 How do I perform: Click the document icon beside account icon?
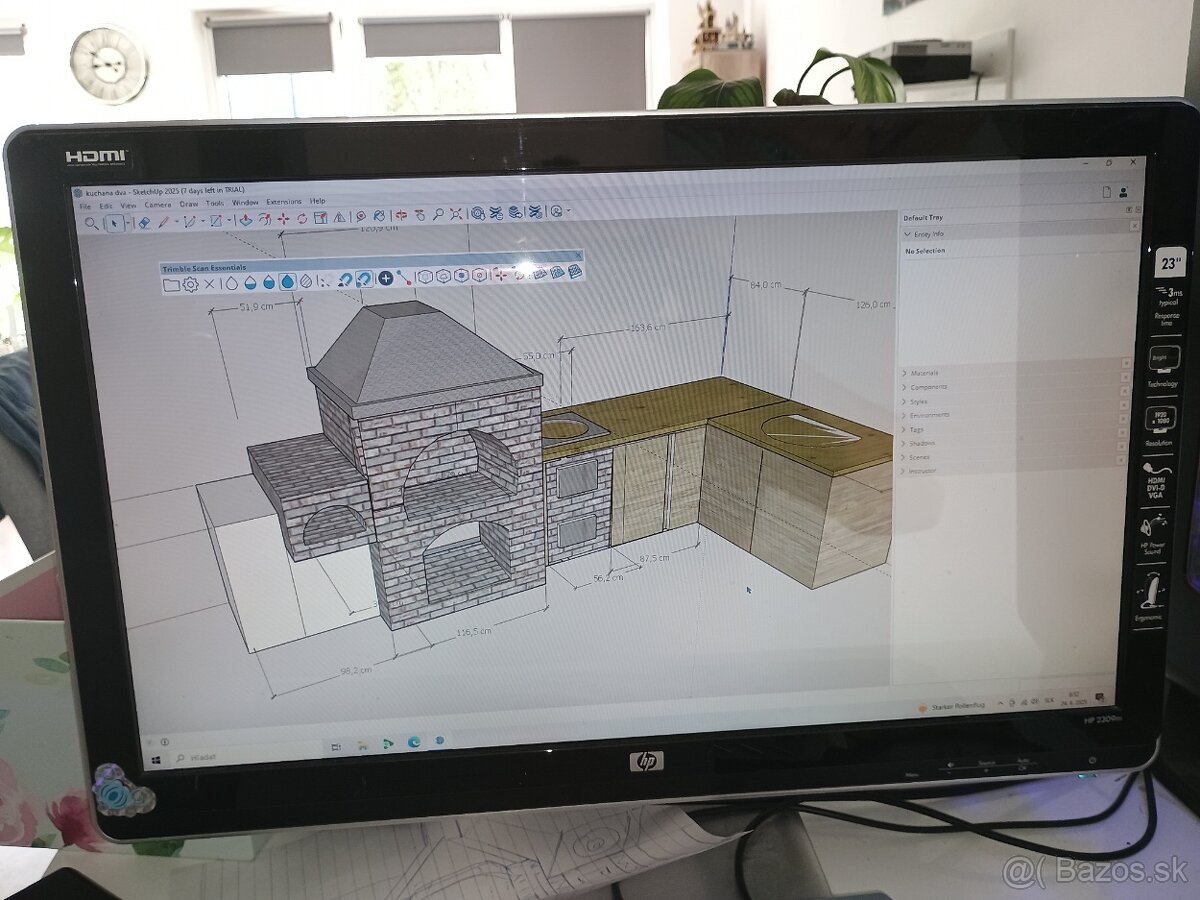coord(1107,191)
